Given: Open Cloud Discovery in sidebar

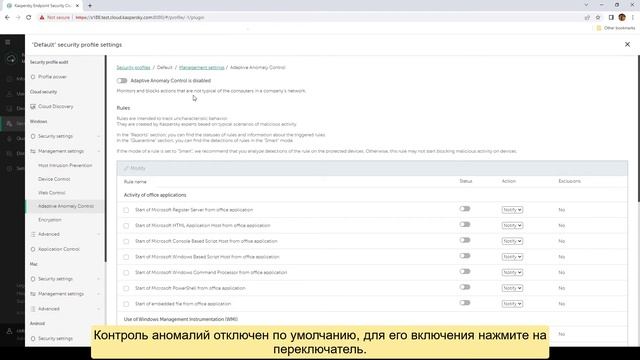Looking at the screenshot, I should (x=56, y=107).
